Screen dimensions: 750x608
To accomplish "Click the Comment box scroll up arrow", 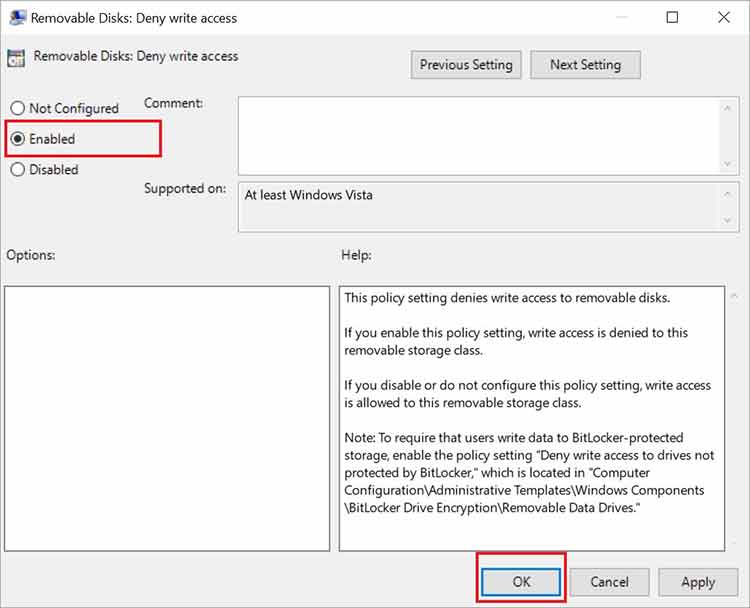I will click(x=728, y=109).
